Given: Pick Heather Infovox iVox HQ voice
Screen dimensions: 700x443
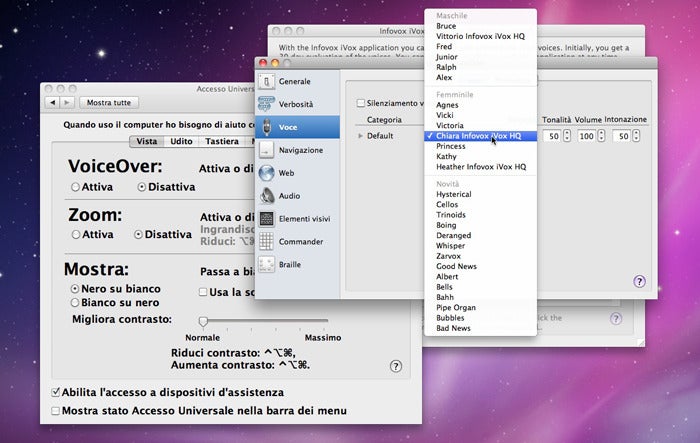Looking at the screenshot, I should 480,167.
